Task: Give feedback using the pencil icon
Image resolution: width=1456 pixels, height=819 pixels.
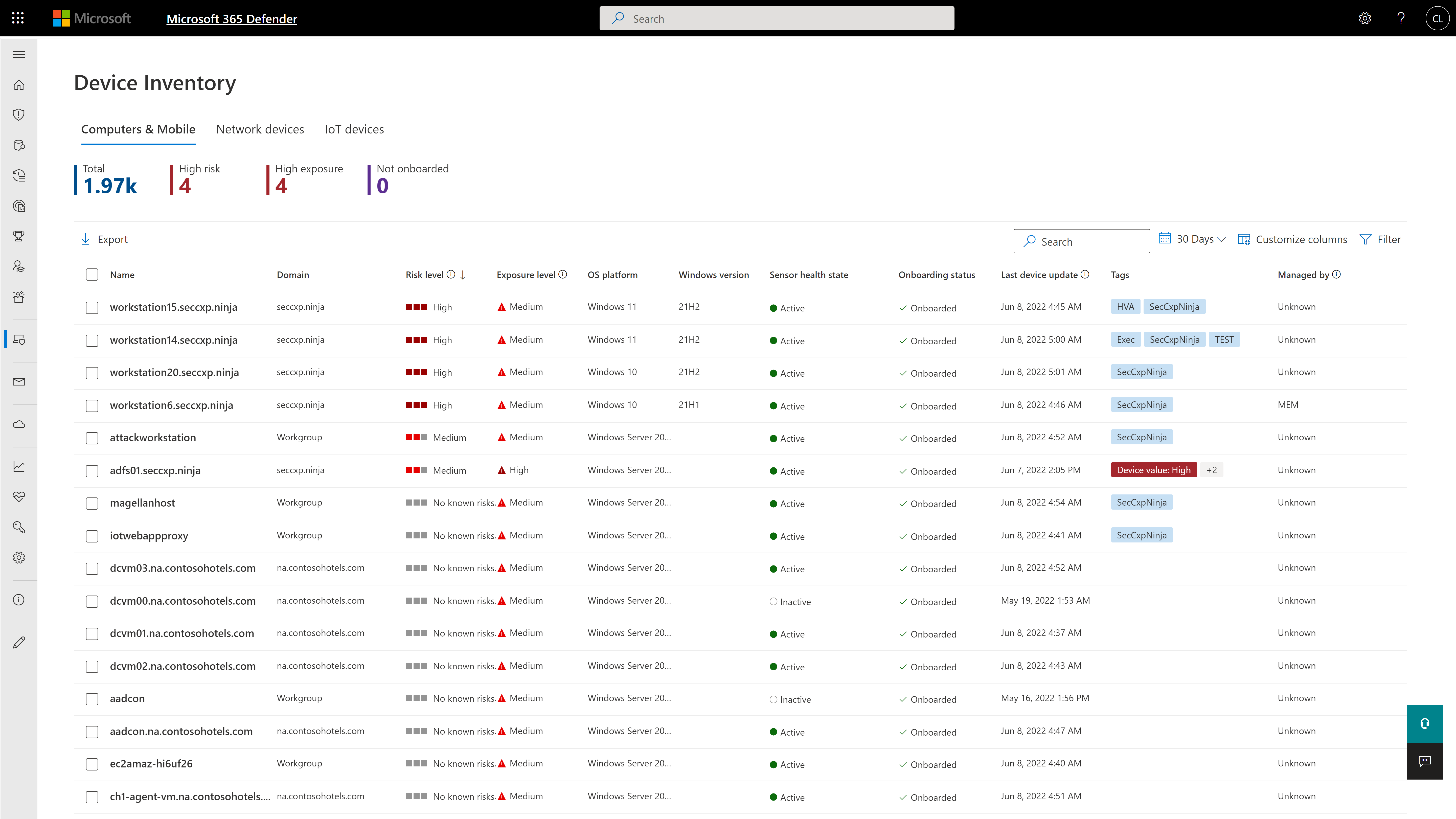Action: (x=19, y=642)
